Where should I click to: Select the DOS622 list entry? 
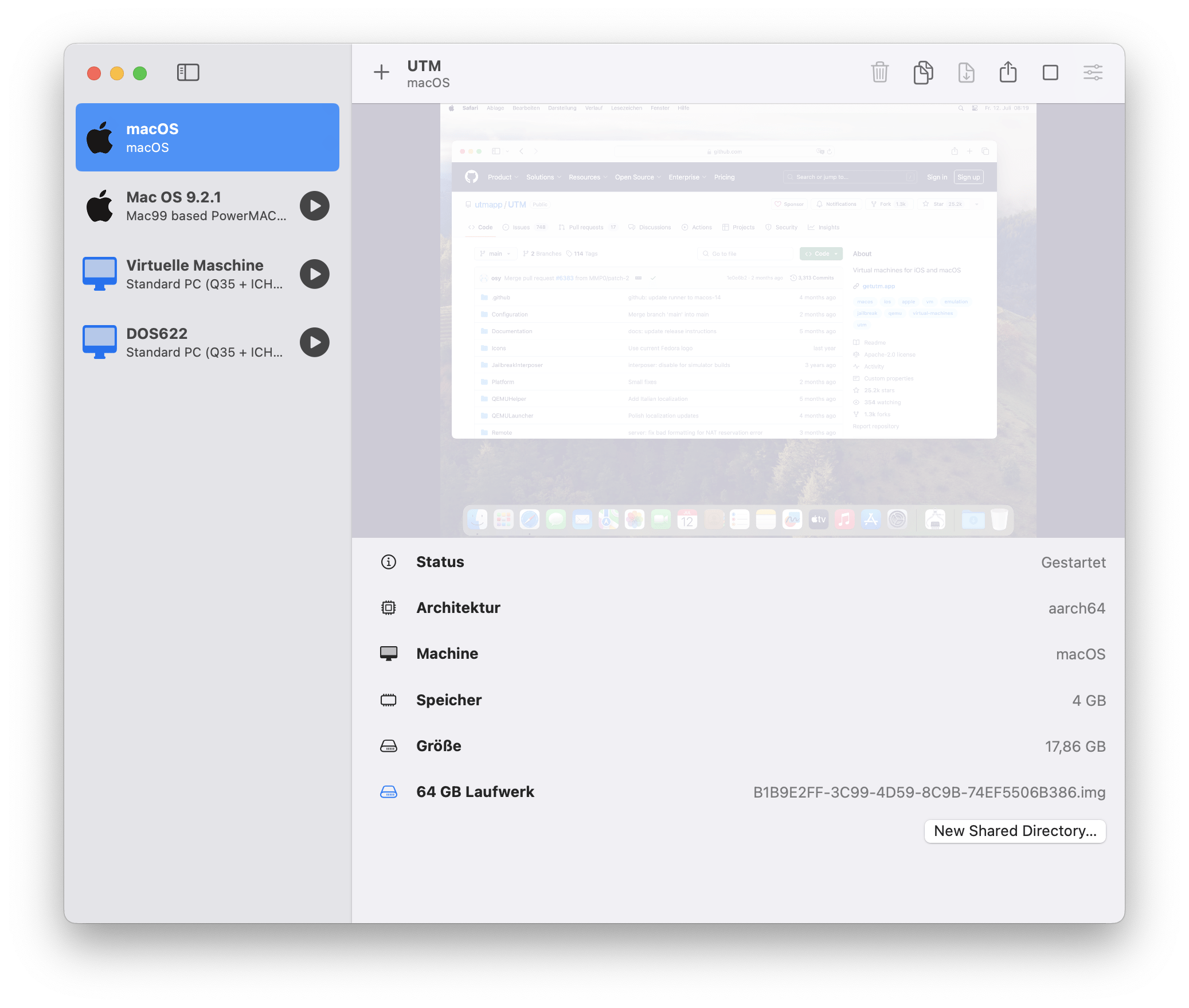tap(189, 342)
